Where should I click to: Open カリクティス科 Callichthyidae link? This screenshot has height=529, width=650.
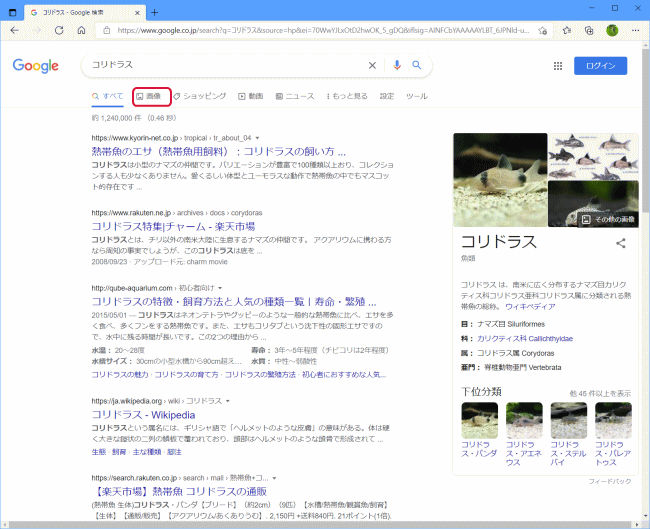(x=525, y=339)
